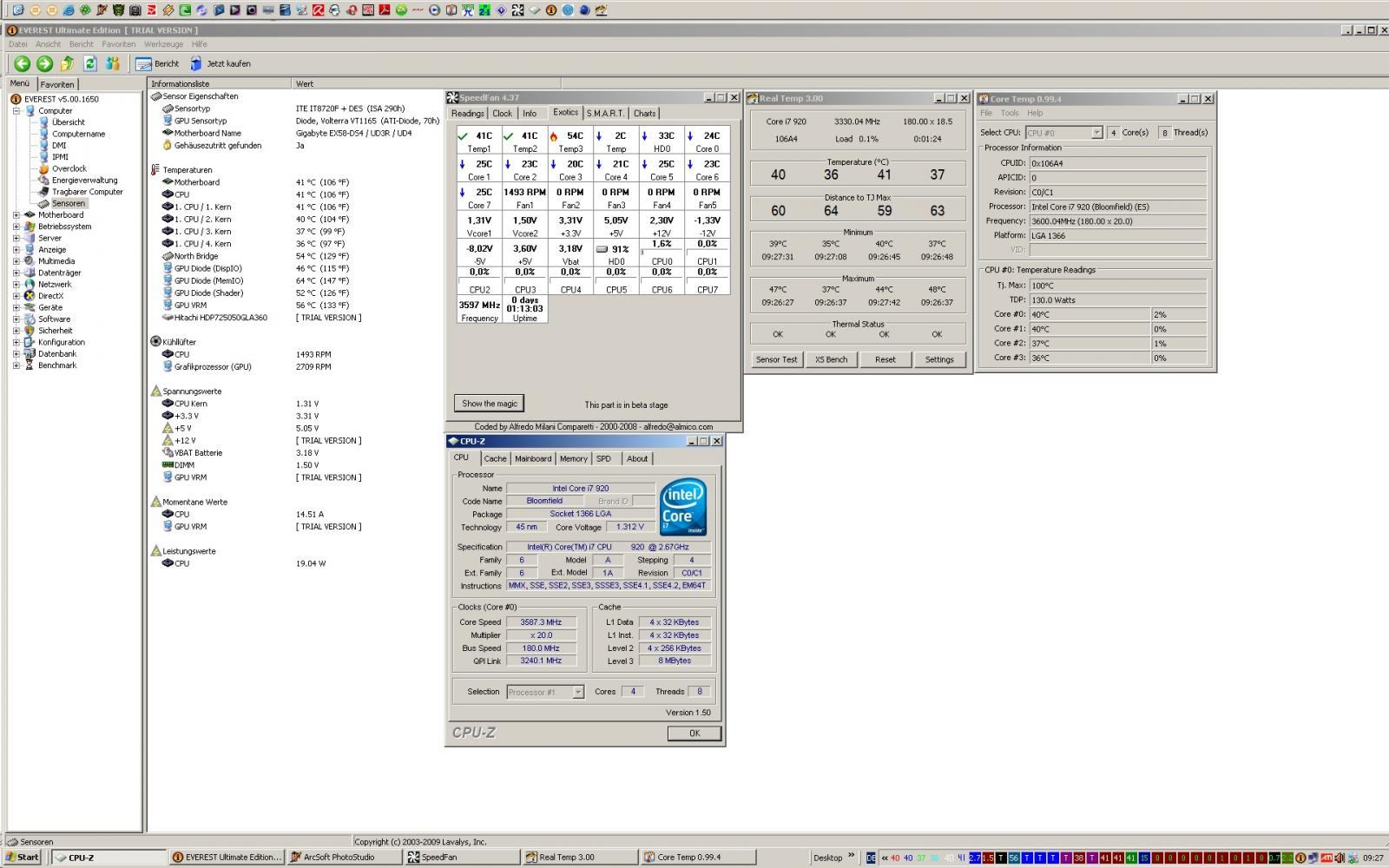The width and height of the screenshot is (1389, 868).
Task: Expand the Server tree node
Action: 16,238
